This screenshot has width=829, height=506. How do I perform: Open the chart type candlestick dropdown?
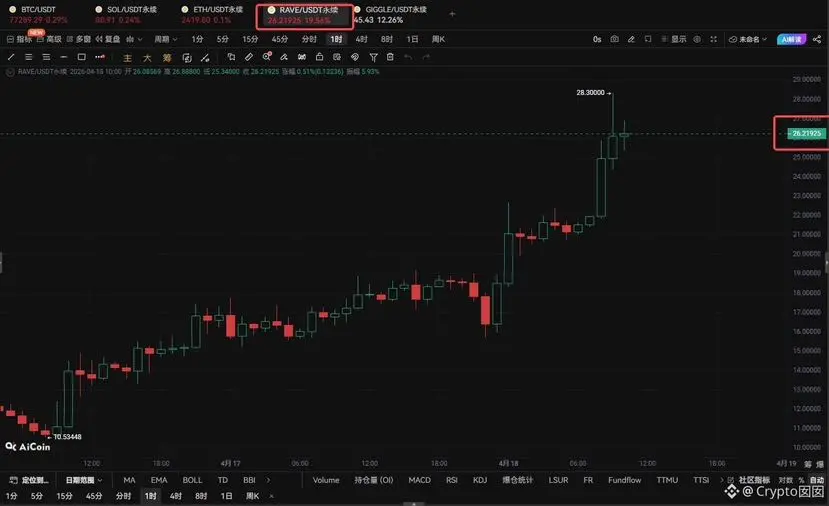click(134, 39)
